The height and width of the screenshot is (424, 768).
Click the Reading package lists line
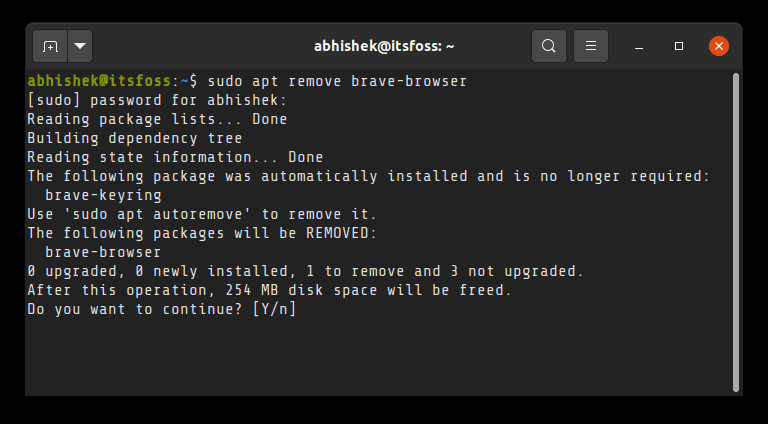coord(157,119)
